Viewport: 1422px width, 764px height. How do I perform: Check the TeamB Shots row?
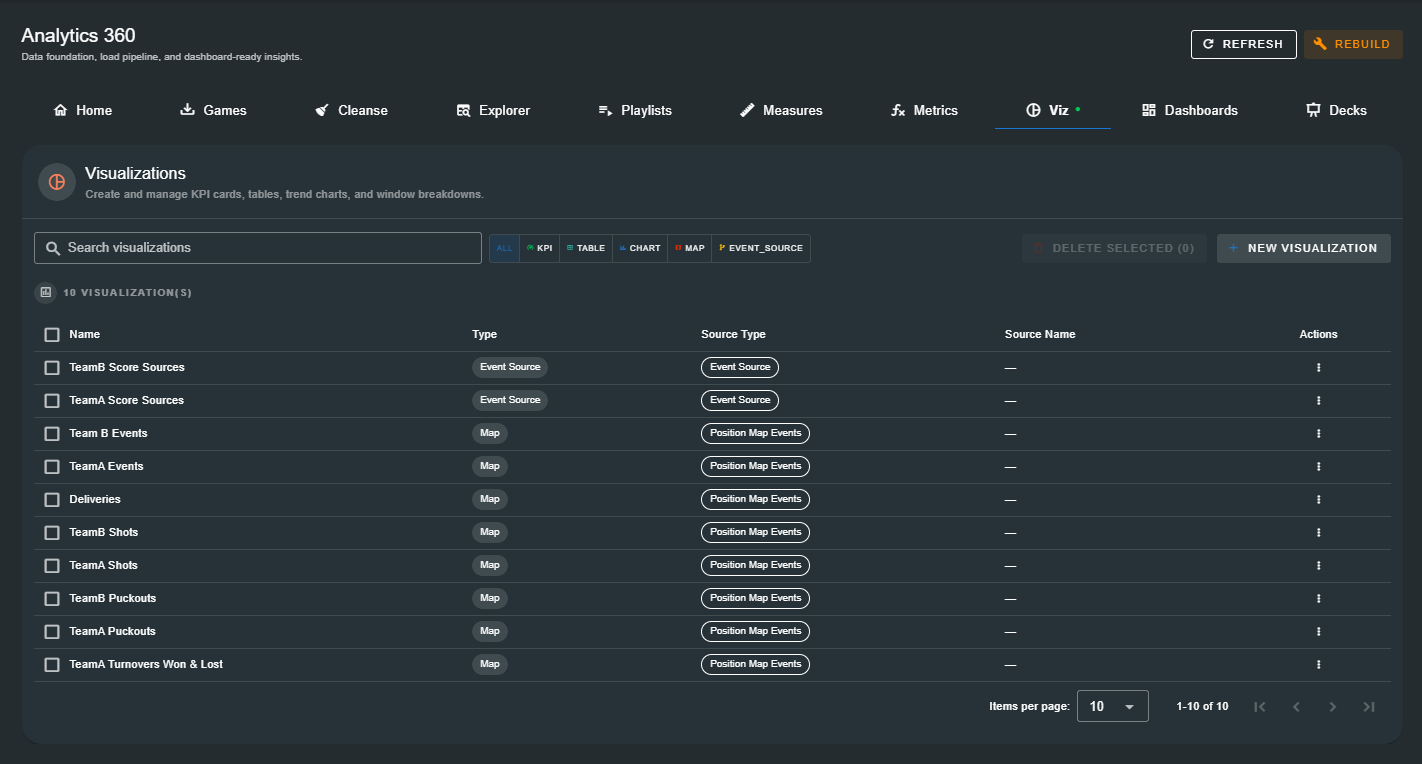click(52, 533)
